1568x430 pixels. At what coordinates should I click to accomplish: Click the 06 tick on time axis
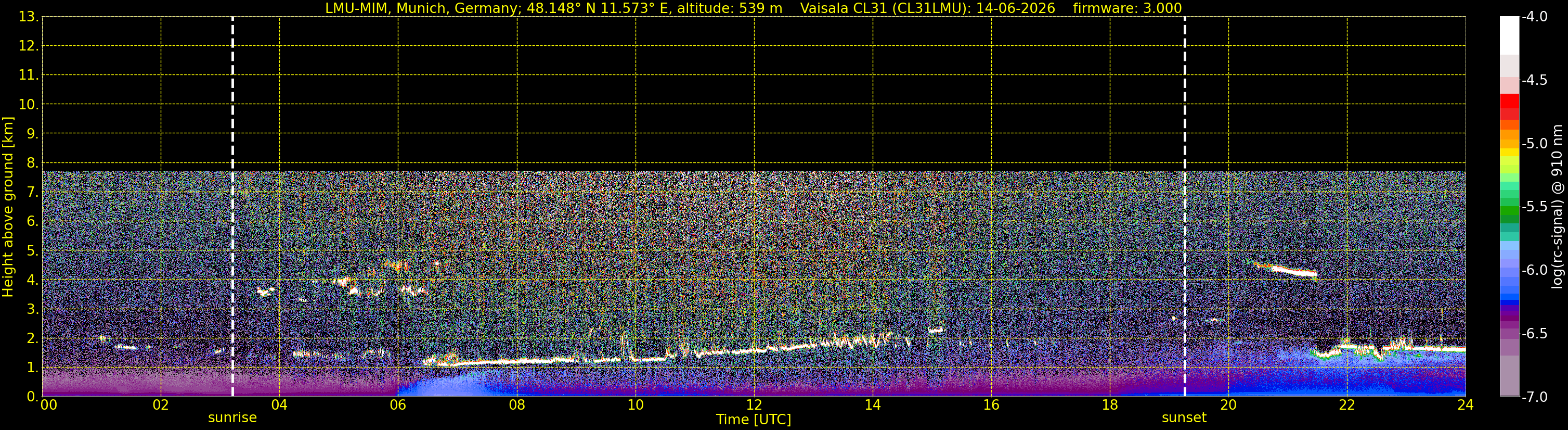(x=398, y=405)
